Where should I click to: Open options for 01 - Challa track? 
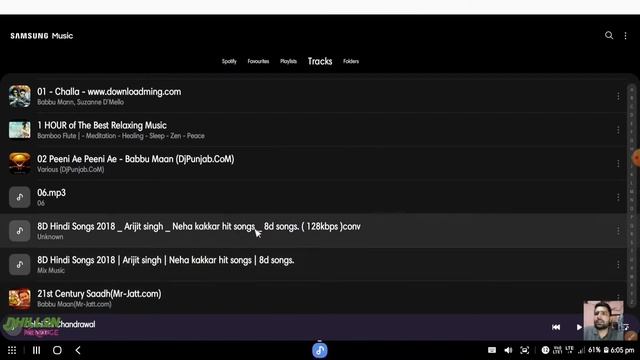coord(618,96)
